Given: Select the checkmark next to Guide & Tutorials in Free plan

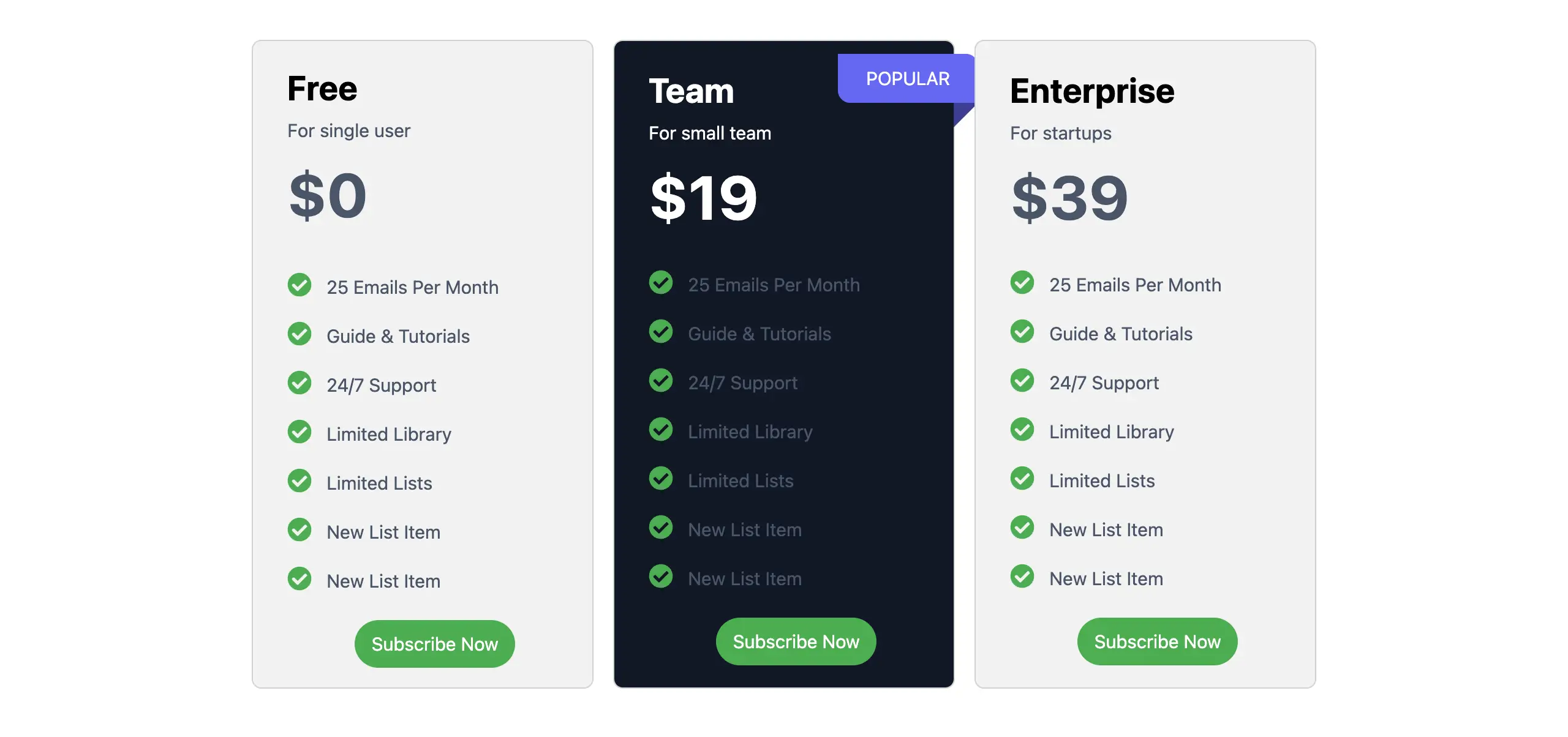Looking at the screenshot, I should pos(300,334).
